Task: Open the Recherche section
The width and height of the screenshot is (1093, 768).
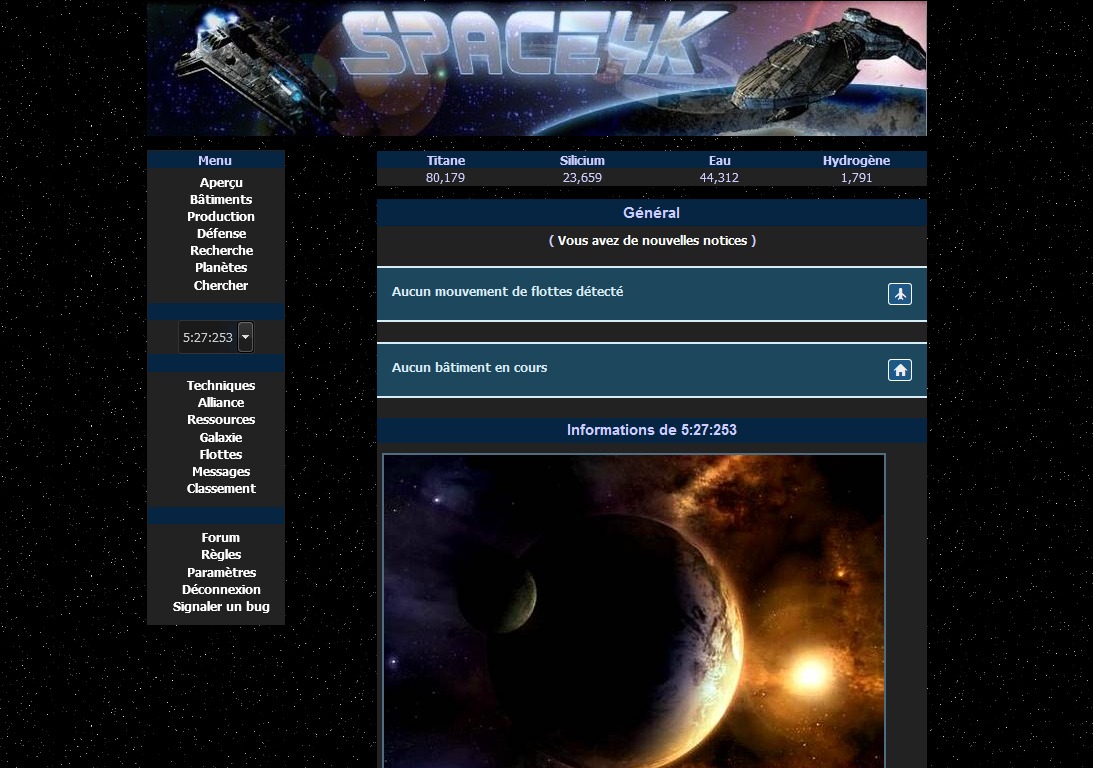Action: (221, 250)
